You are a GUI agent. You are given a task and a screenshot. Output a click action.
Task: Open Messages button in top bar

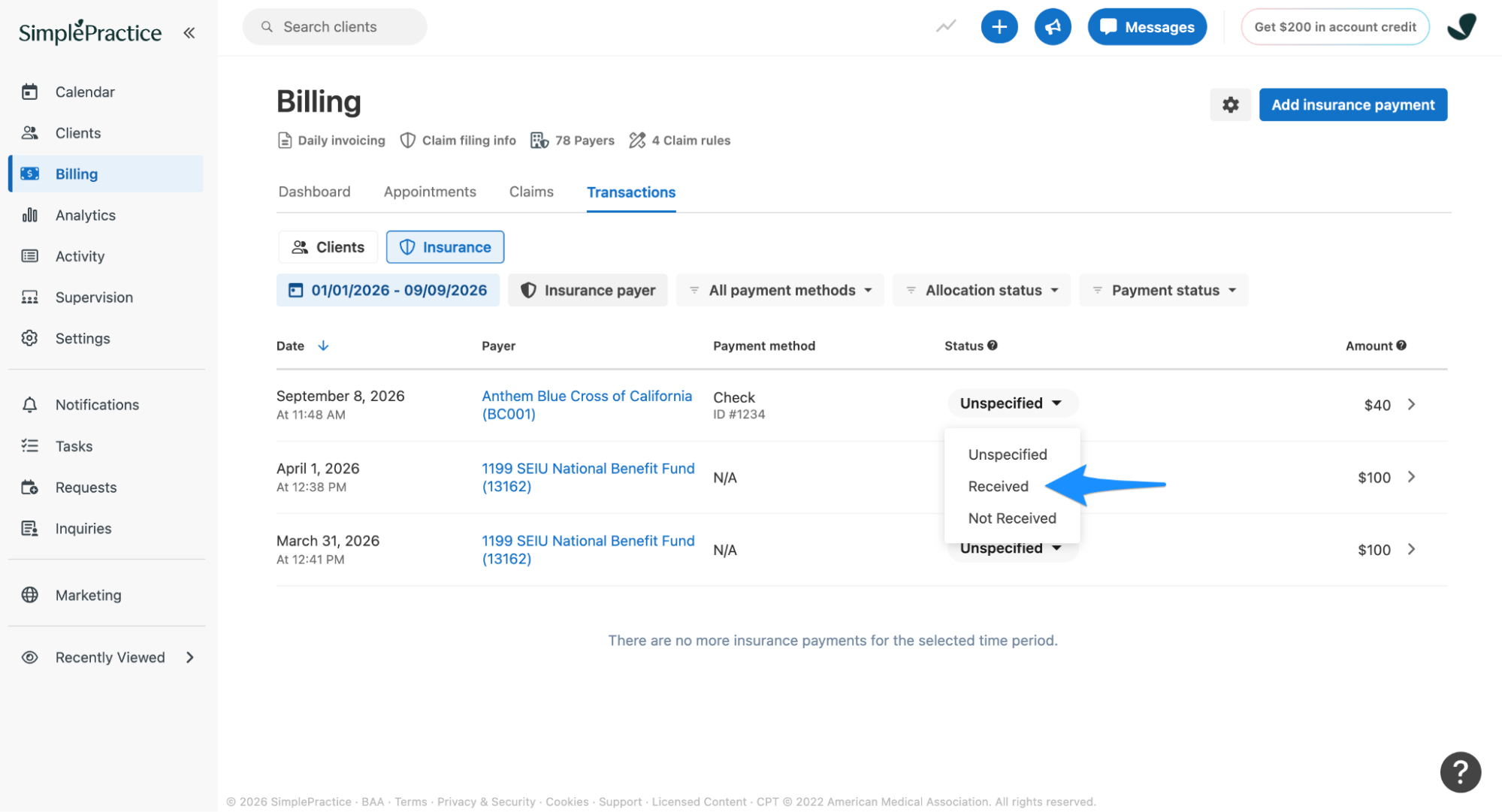coord(1147,27)
